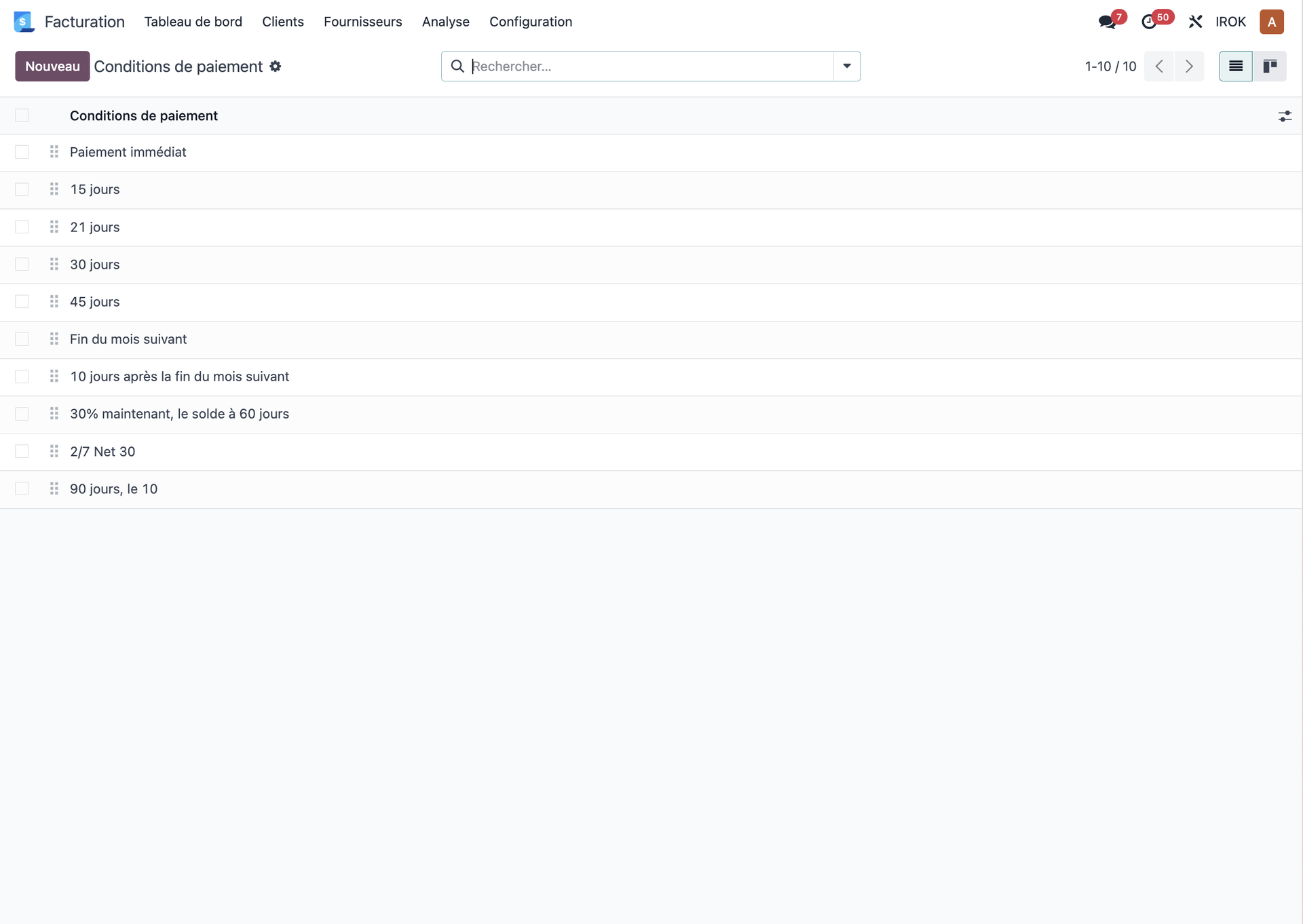Open the Clients menu

pos(283,22)
